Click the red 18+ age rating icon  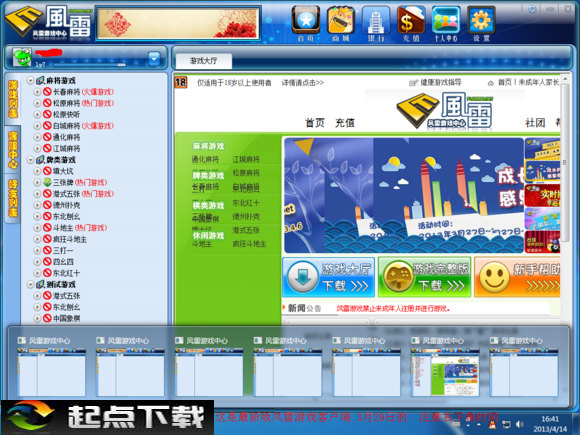pos(181,82)
